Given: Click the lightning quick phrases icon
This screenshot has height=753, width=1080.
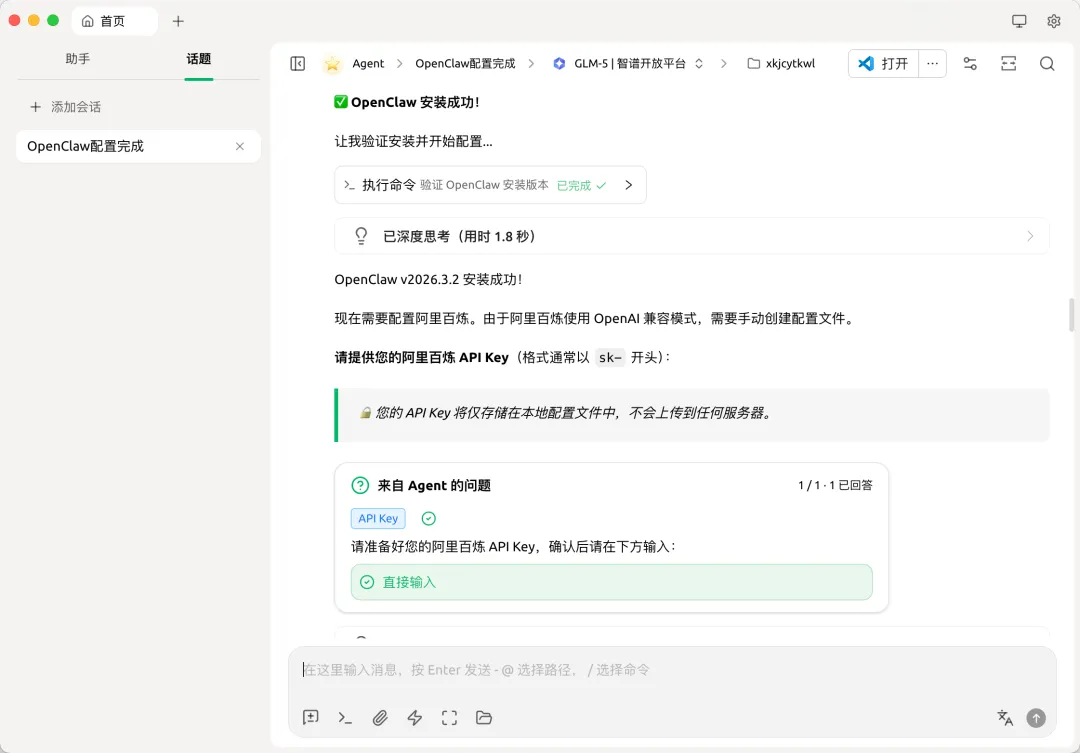Looking at the screenshot, I should (415, 718).
